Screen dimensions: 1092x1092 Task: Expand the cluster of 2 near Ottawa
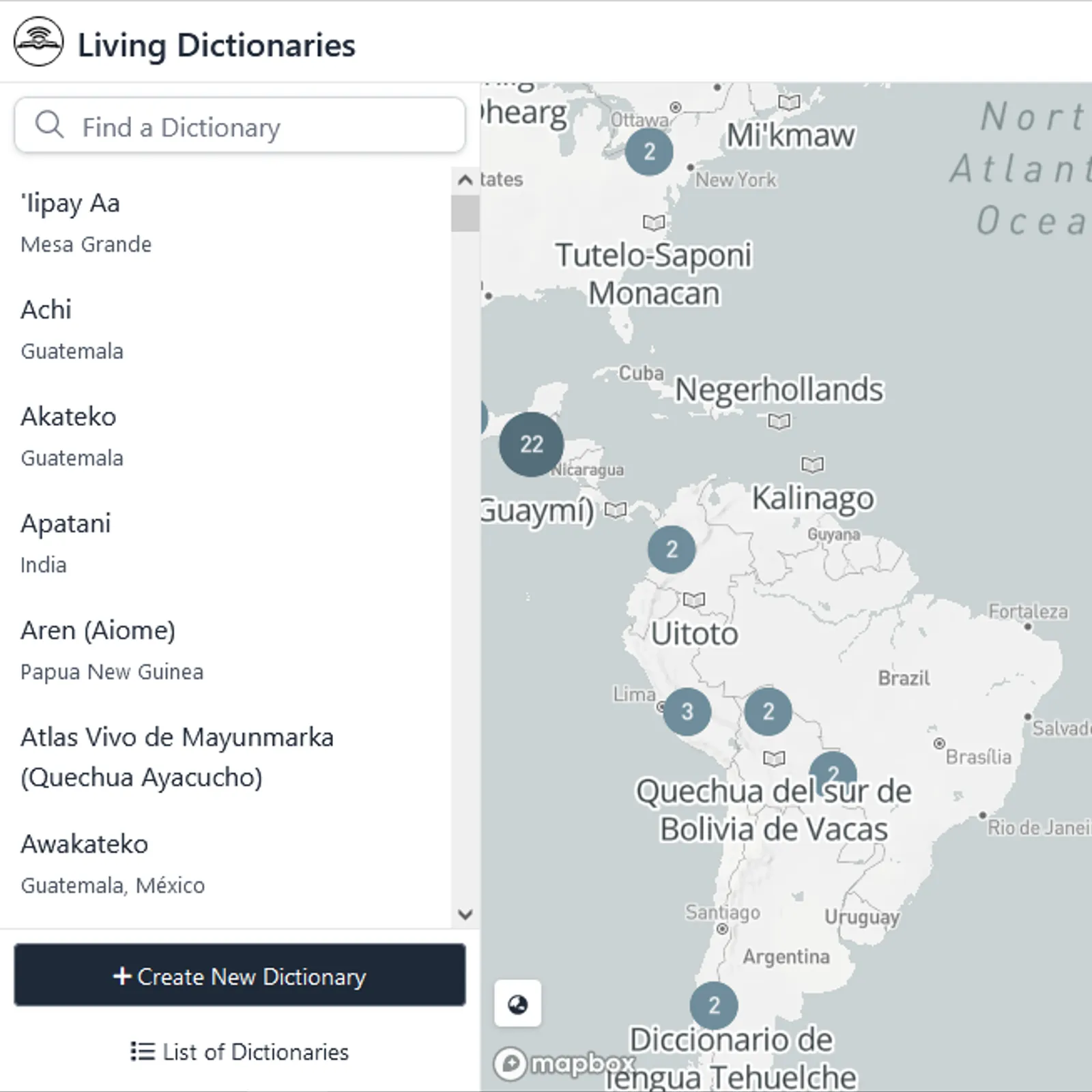[649, 152]
